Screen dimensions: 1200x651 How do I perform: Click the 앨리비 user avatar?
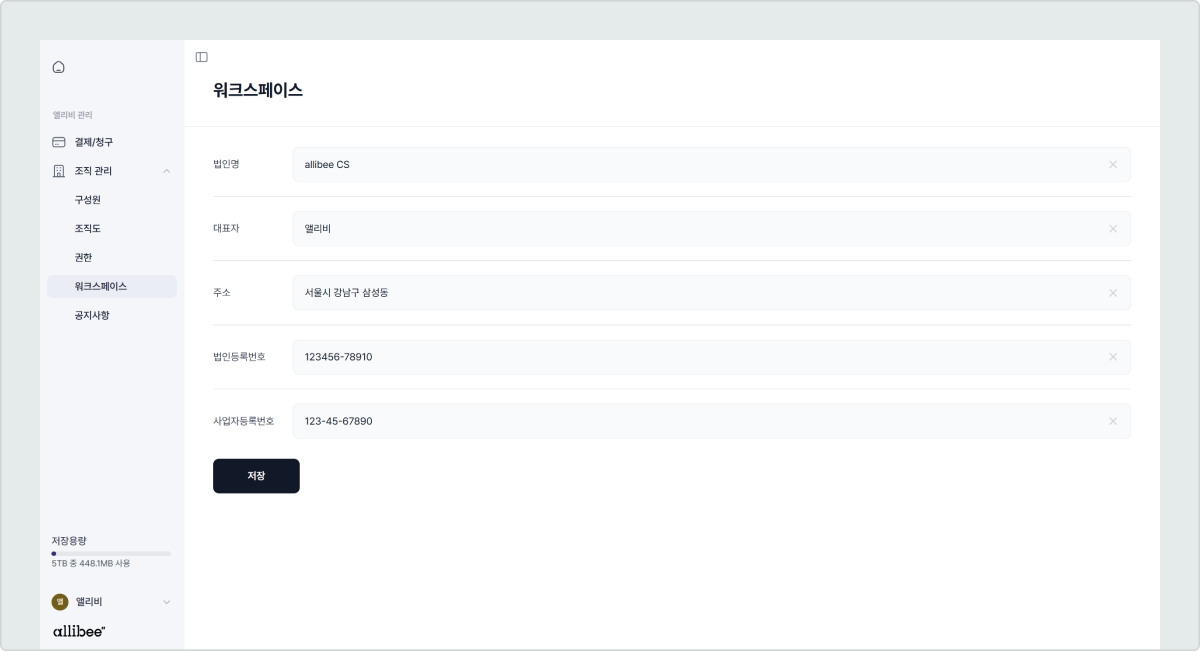[x=59, y=602]
